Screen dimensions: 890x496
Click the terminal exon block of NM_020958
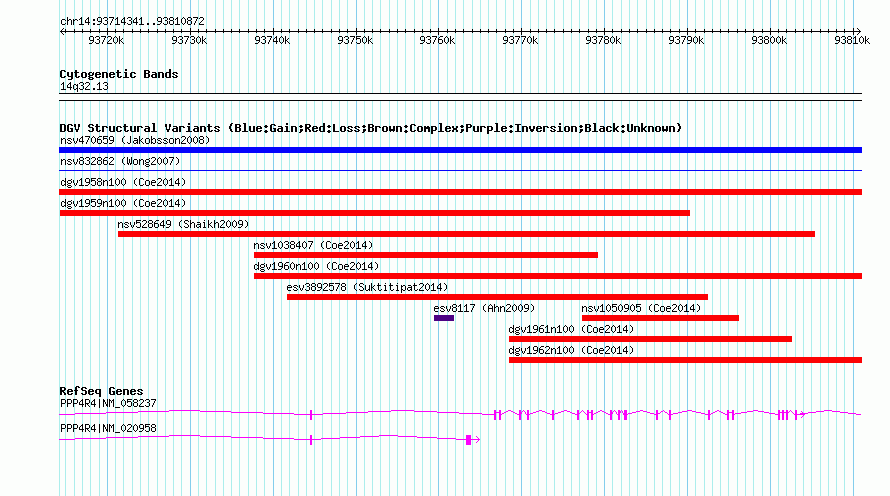(x=469, y=440)
